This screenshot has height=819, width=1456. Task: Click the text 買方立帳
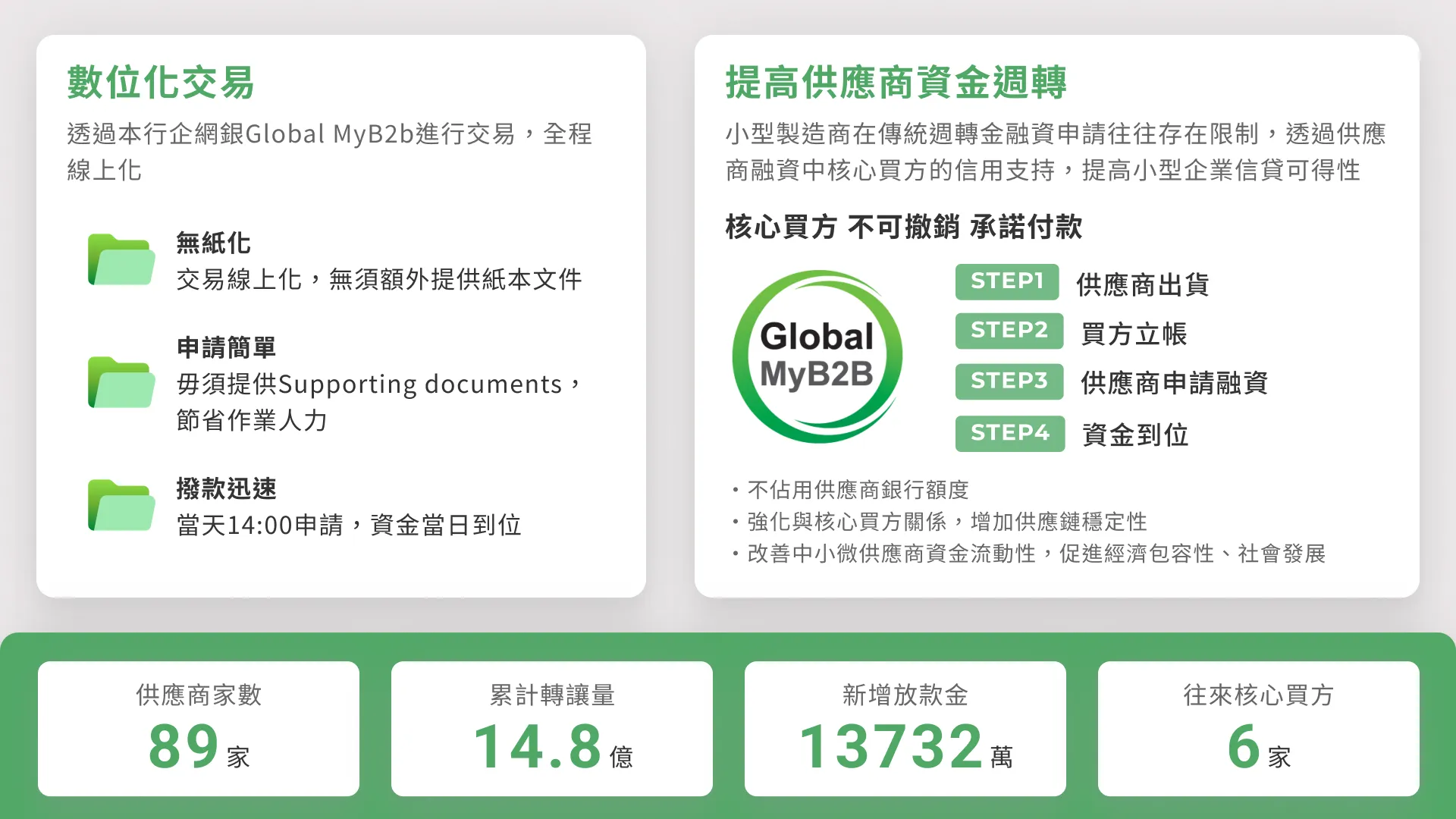1134,334
